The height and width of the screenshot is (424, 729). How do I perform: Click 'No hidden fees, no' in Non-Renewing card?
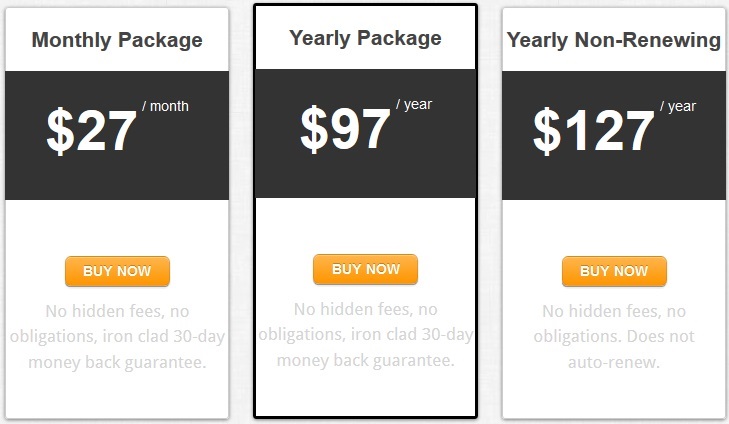pos(614,311)
